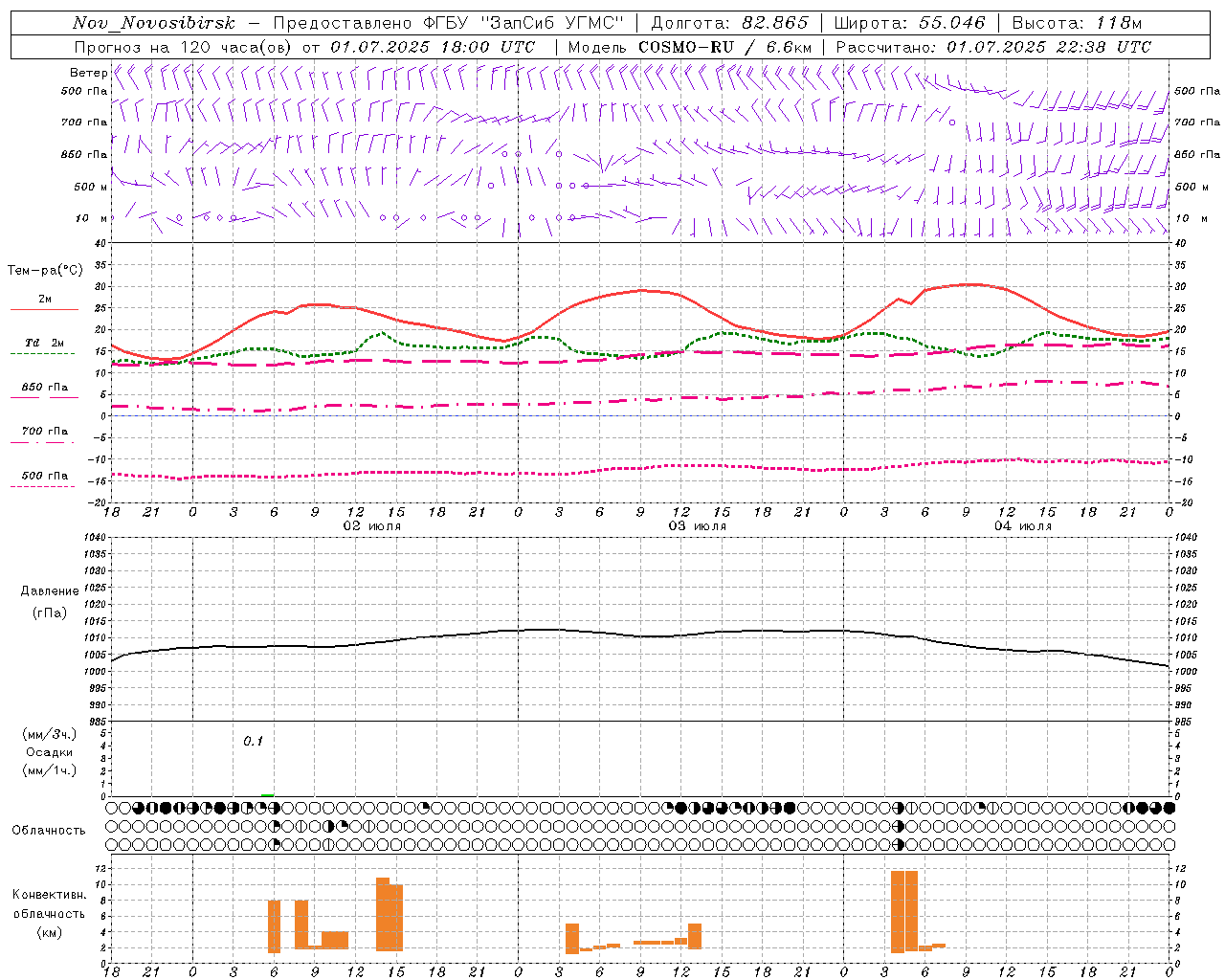Viewport: 1225px width, 980px height.
Task: Click the '-20' value on left temperature axis
Action: [98, 502]
